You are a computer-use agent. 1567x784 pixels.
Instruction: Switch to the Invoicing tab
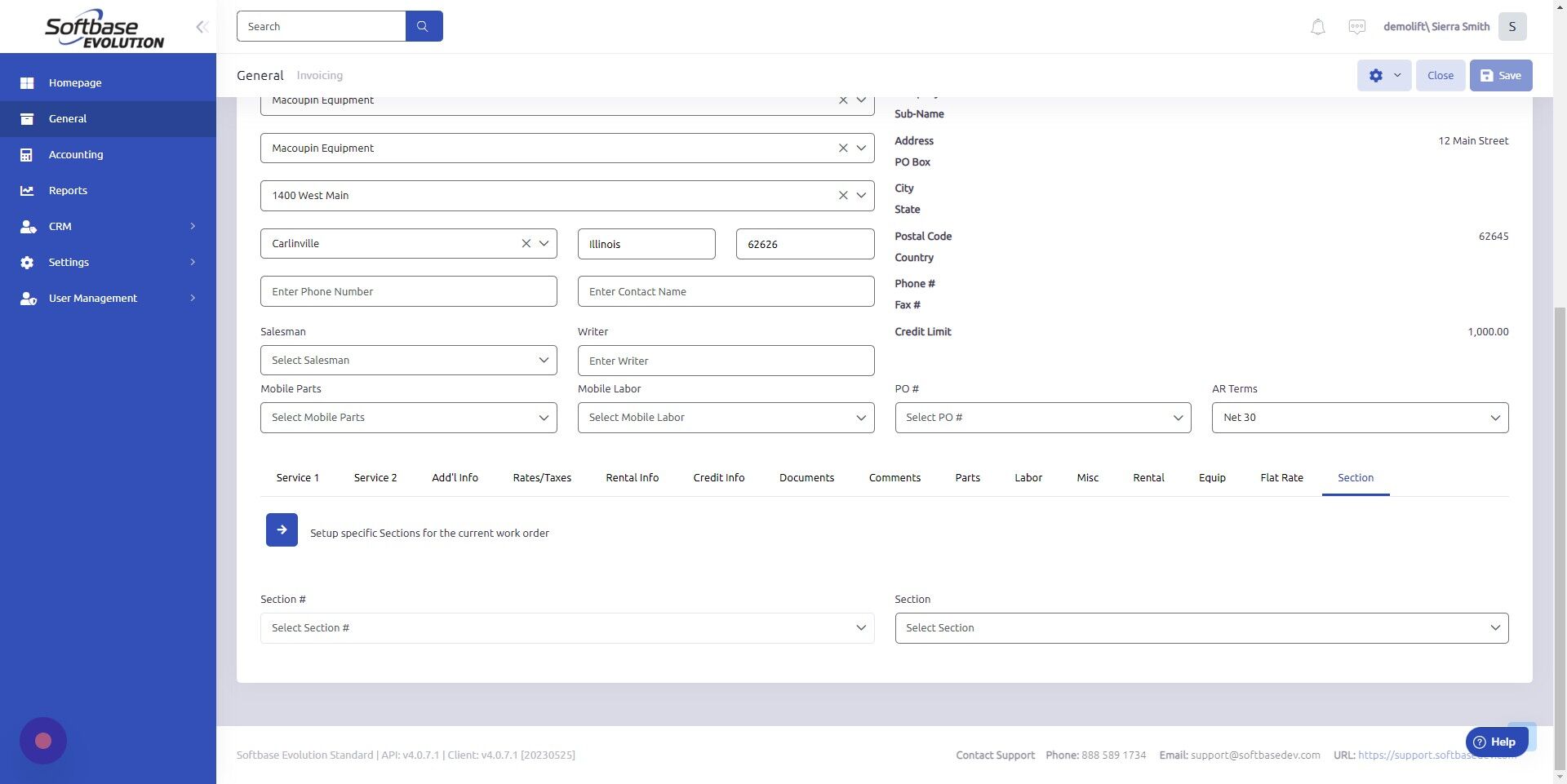pyautogui.click(x=319, y=75)
